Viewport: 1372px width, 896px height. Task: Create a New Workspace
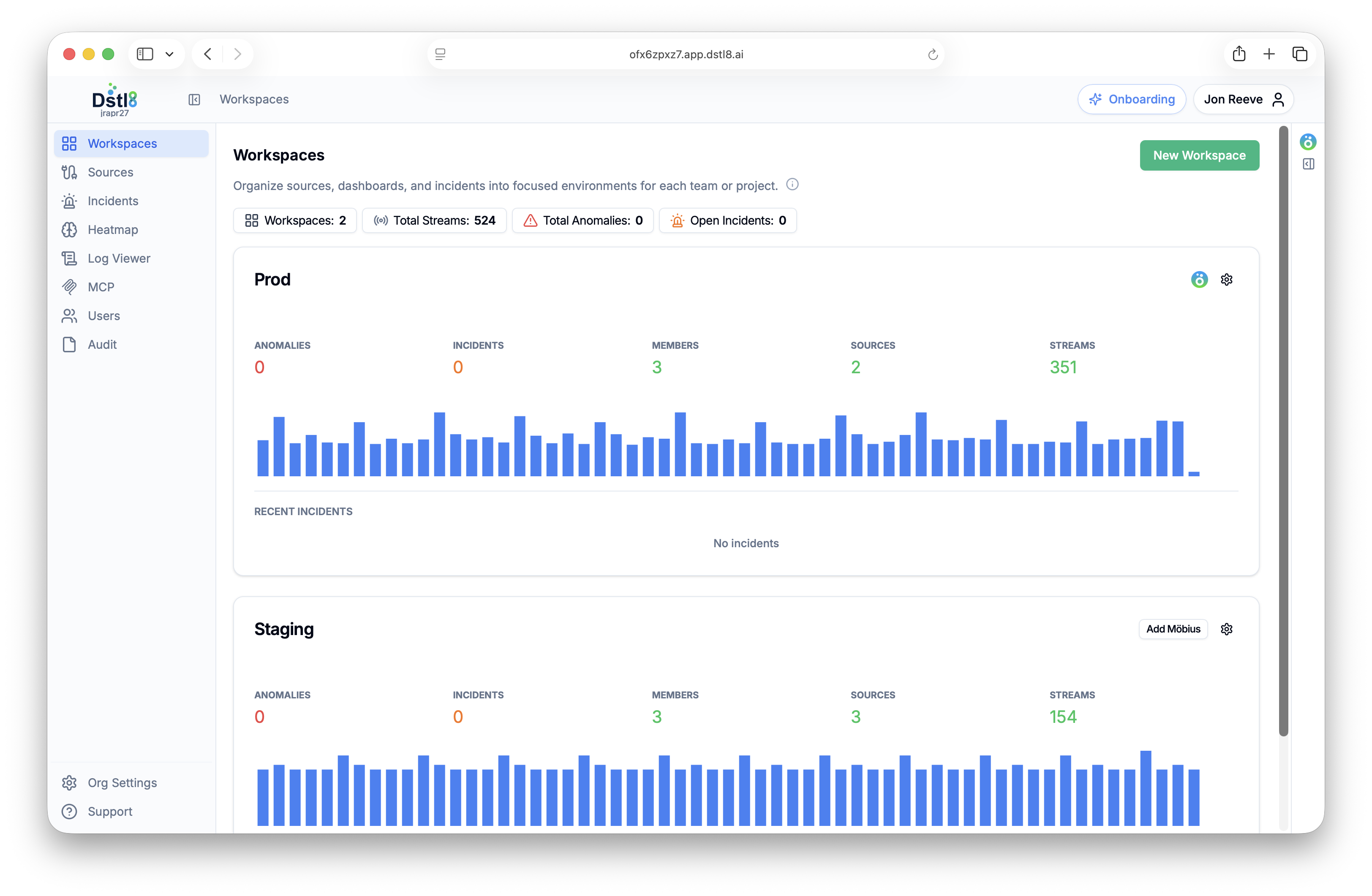1199,155
